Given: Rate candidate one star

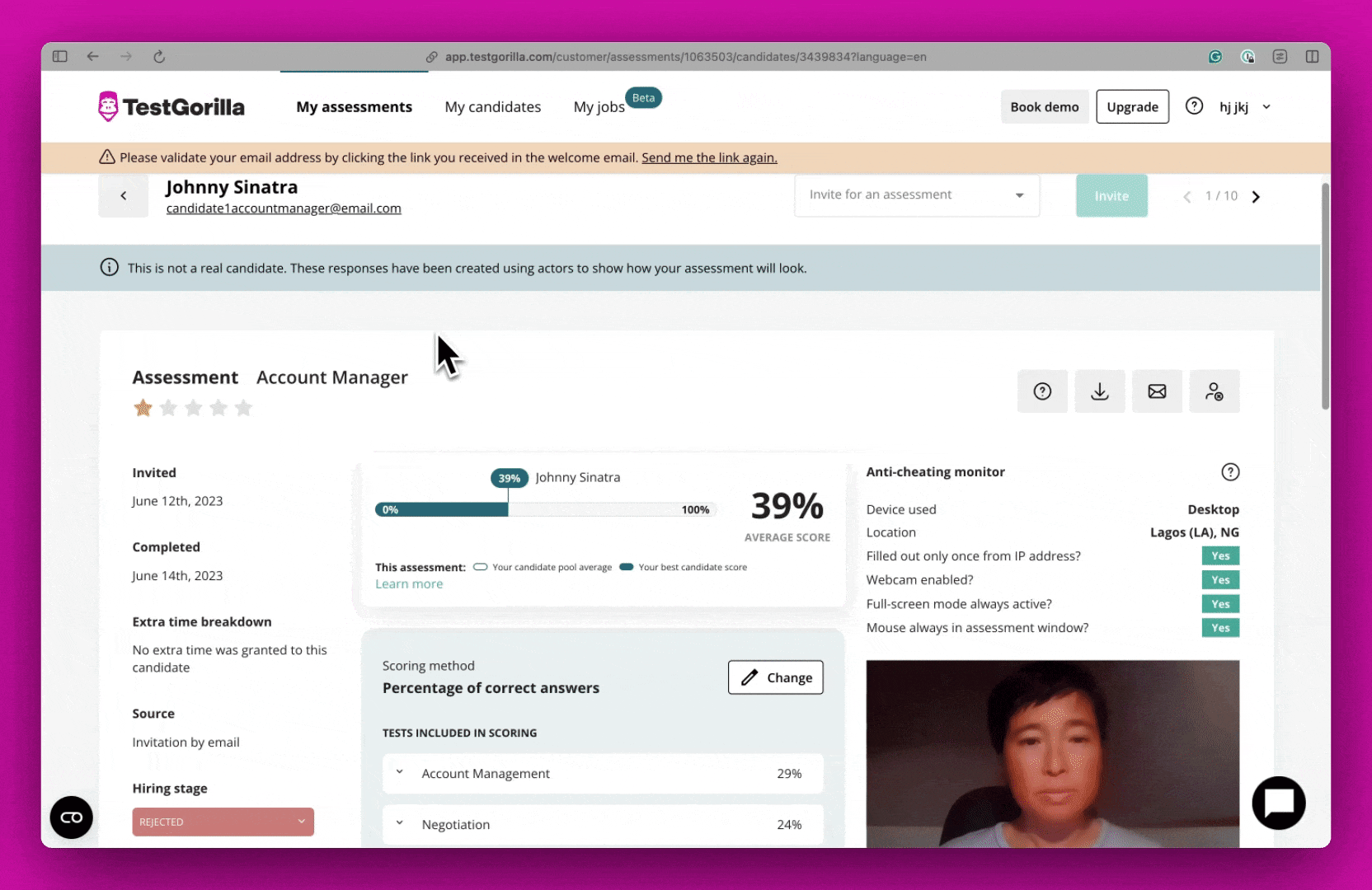Looking at the screenshot, I should click(x=143, y=408).
